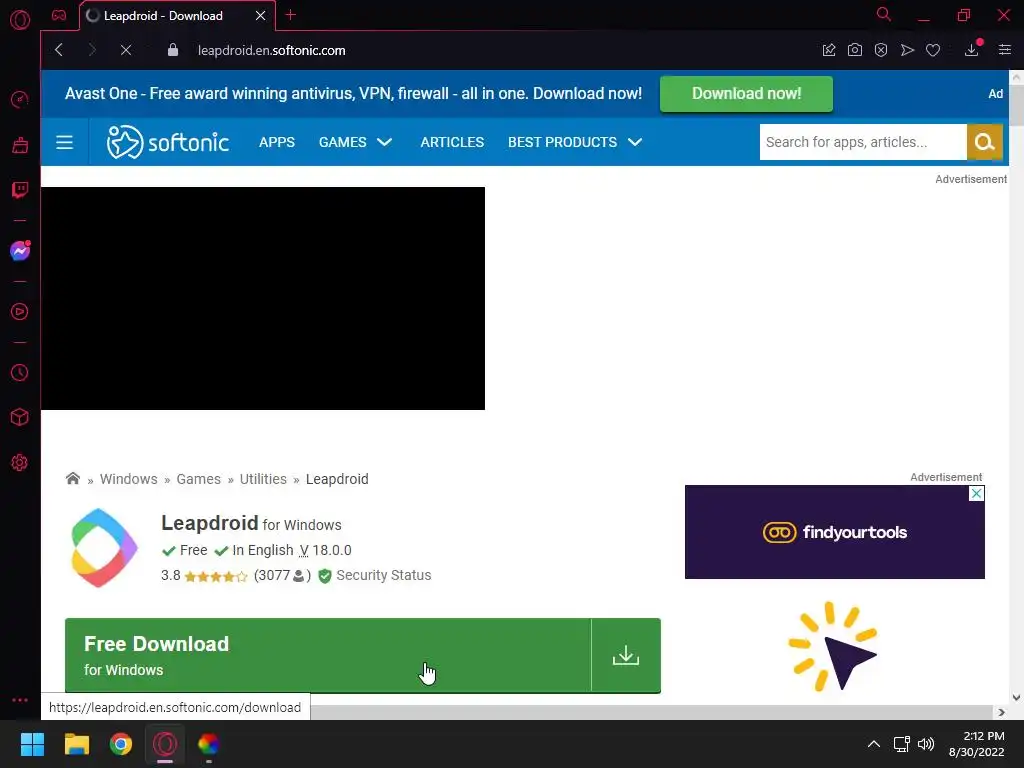Open the APPS menu item
1024x768 pixels.
277,142
